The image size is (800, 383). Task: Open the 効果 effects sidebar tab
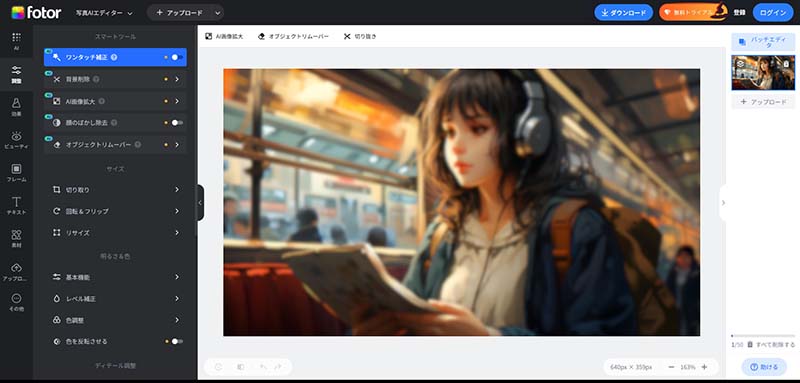coord(16,107)
